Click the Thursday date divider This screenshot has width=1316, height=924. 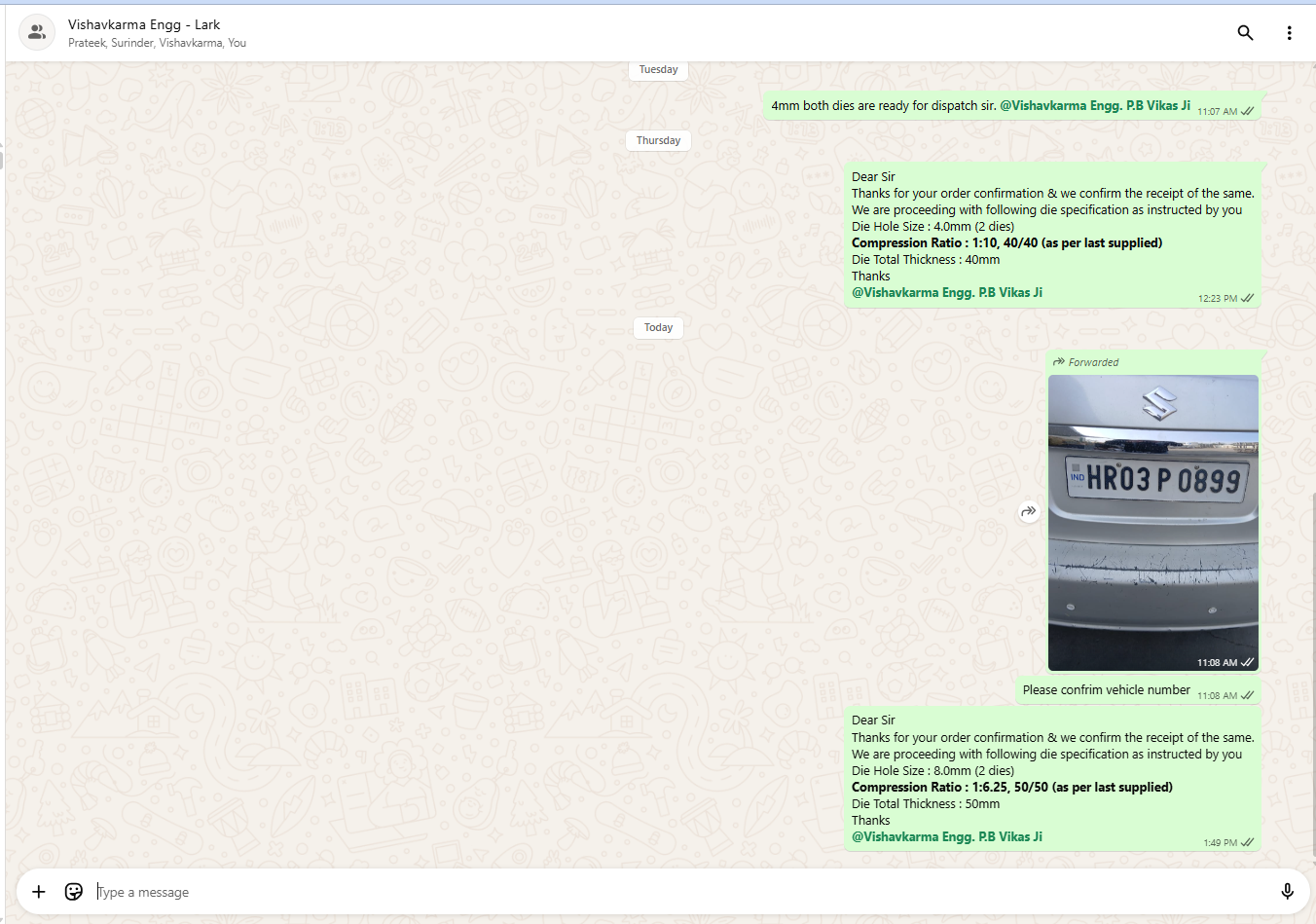(658, 140)
